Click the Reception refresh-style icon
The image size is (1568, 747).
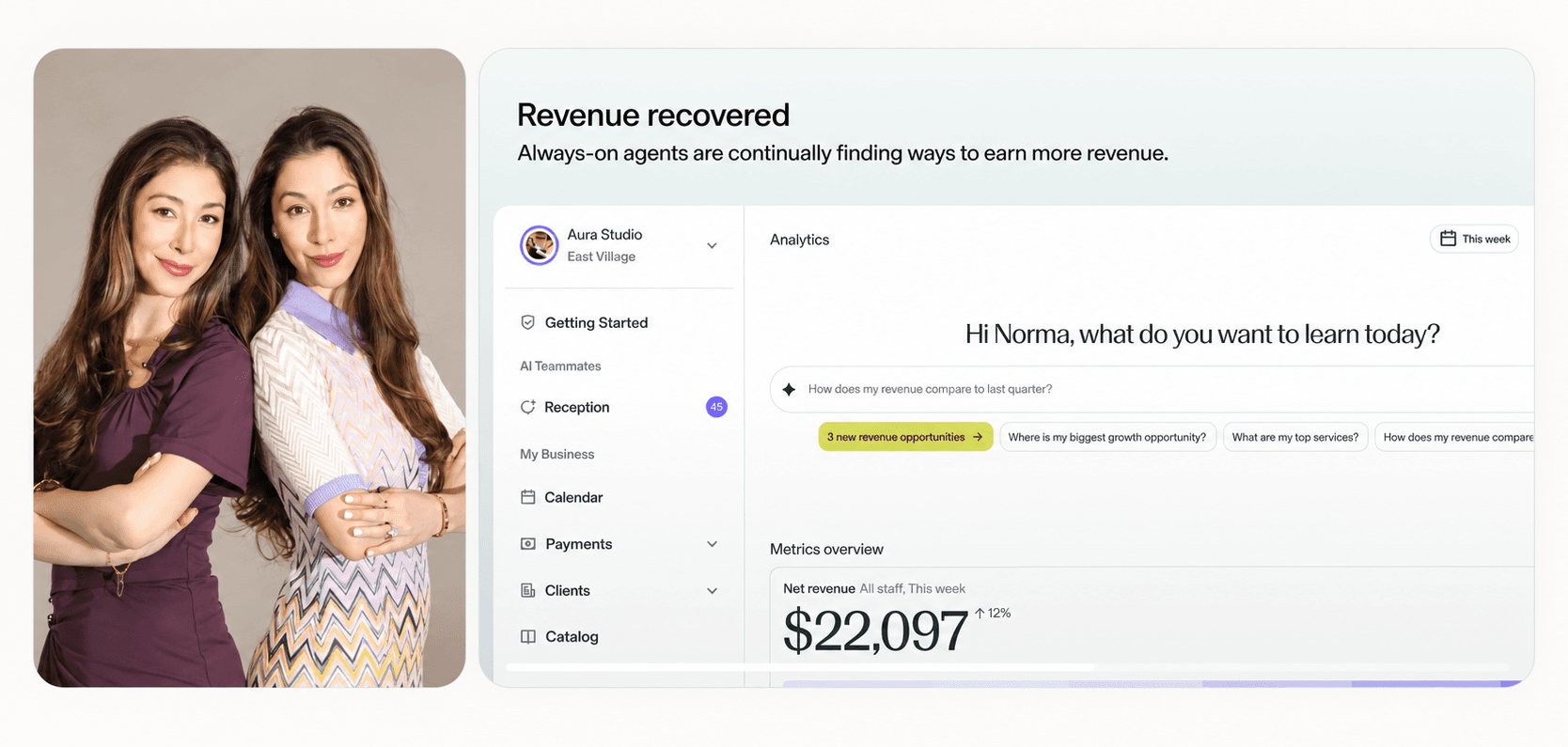pyautogui.click(x=528, y=407)
